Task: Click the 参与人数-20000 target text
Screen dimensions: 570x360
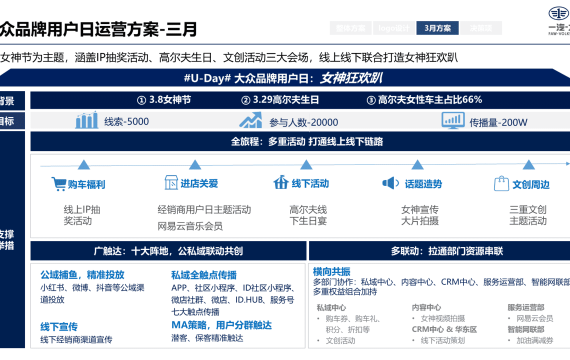Action: pos(304,123)
